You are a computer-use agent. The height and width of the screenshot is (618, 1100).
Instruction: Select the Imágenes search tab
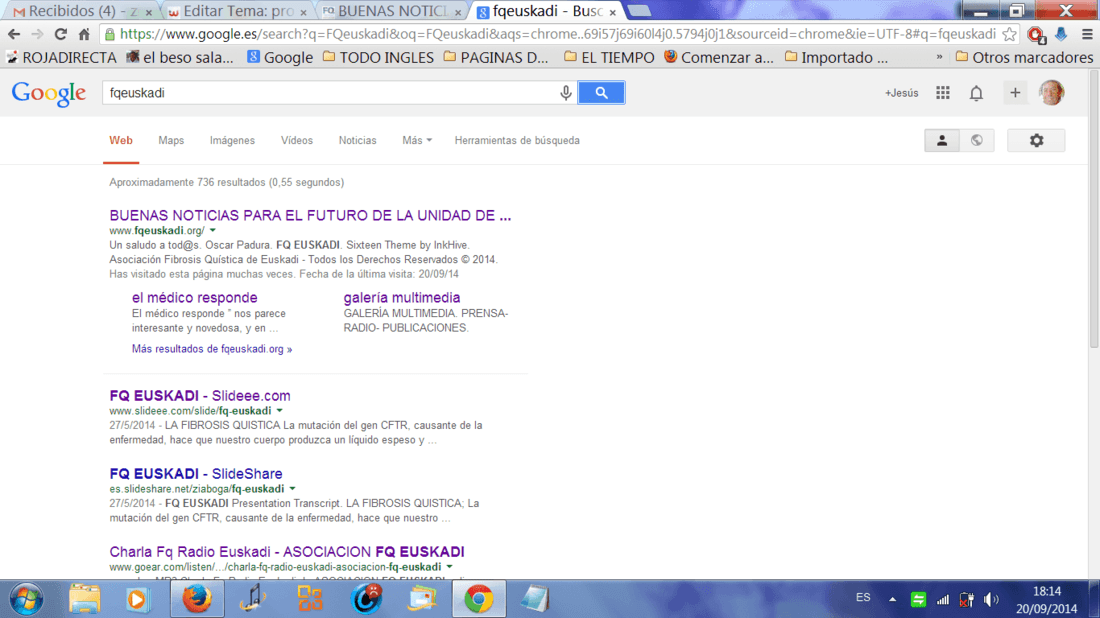(x=232, y=140)
